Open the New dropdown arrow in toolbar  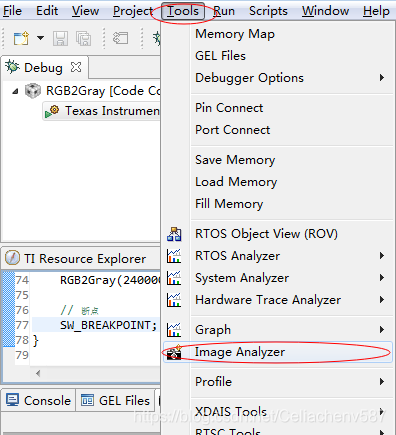[x=40, y=38]
